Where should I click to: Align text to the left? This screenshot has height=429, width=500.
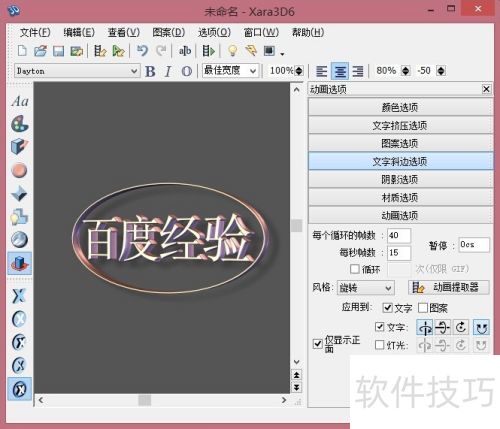tap(322, 71)
